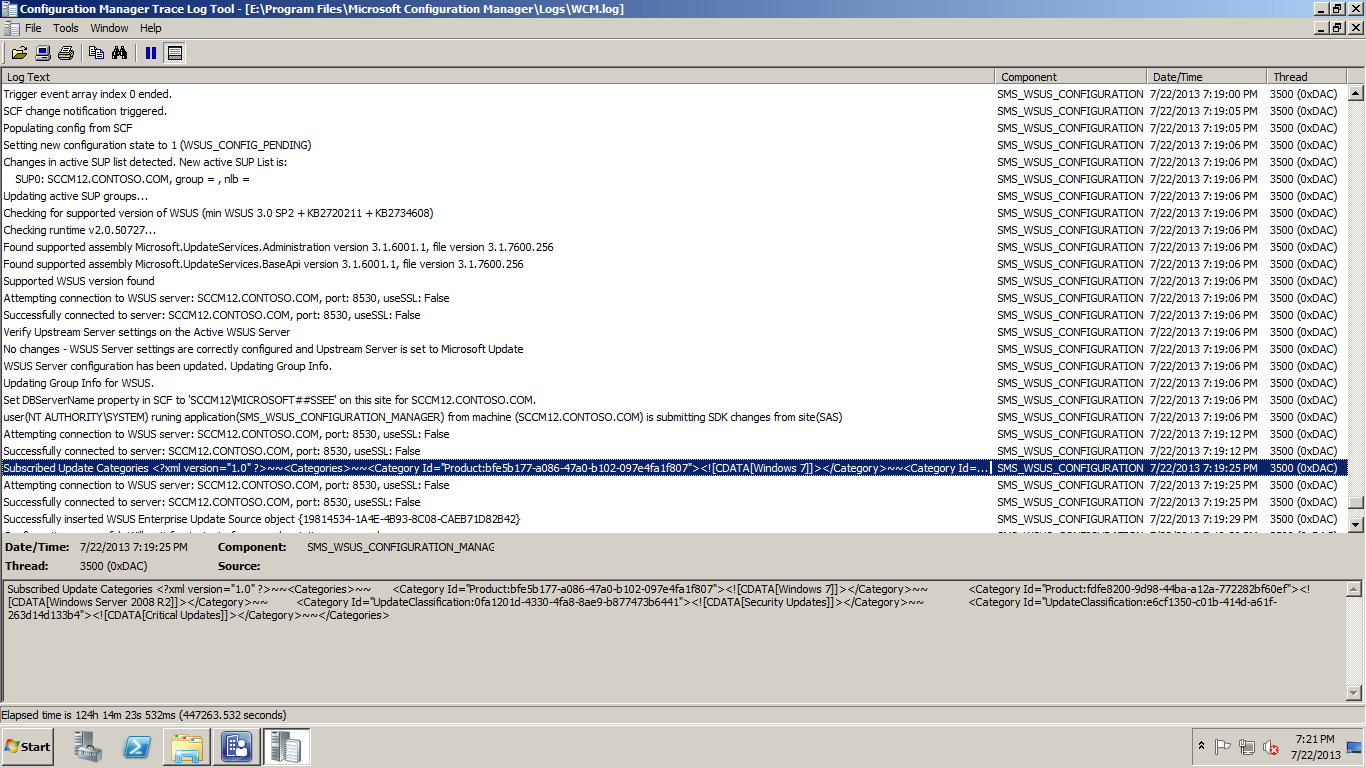
Task: Click the Log Text column header
Action: pyautogui.click(x=498, y=77)
